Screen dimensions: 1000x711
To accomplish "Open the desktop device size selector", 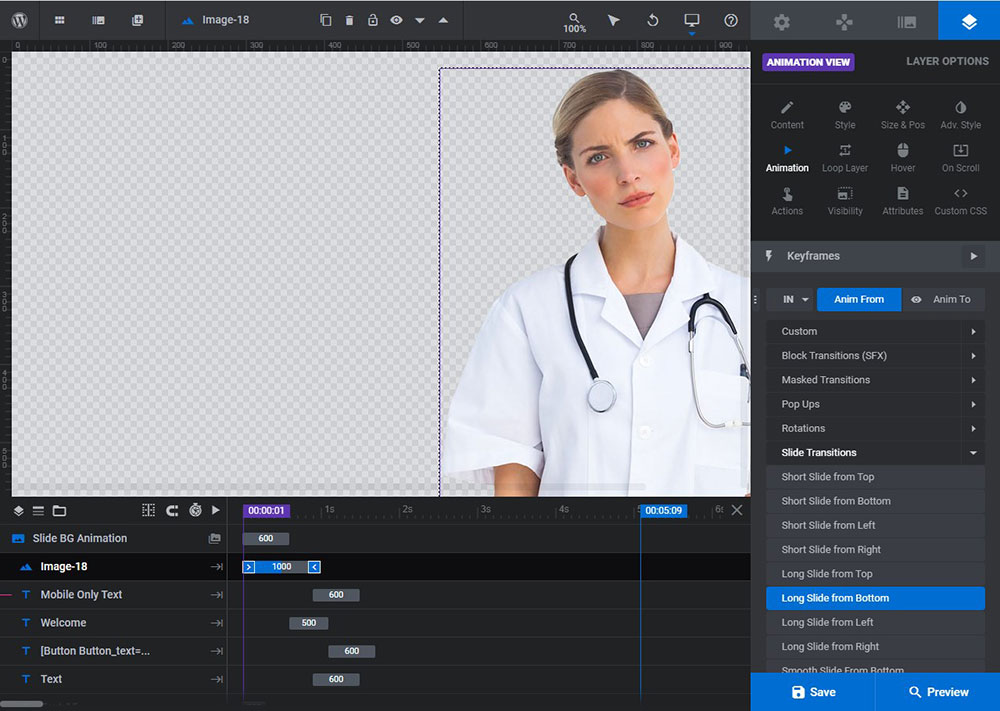I will pos(692,21).
